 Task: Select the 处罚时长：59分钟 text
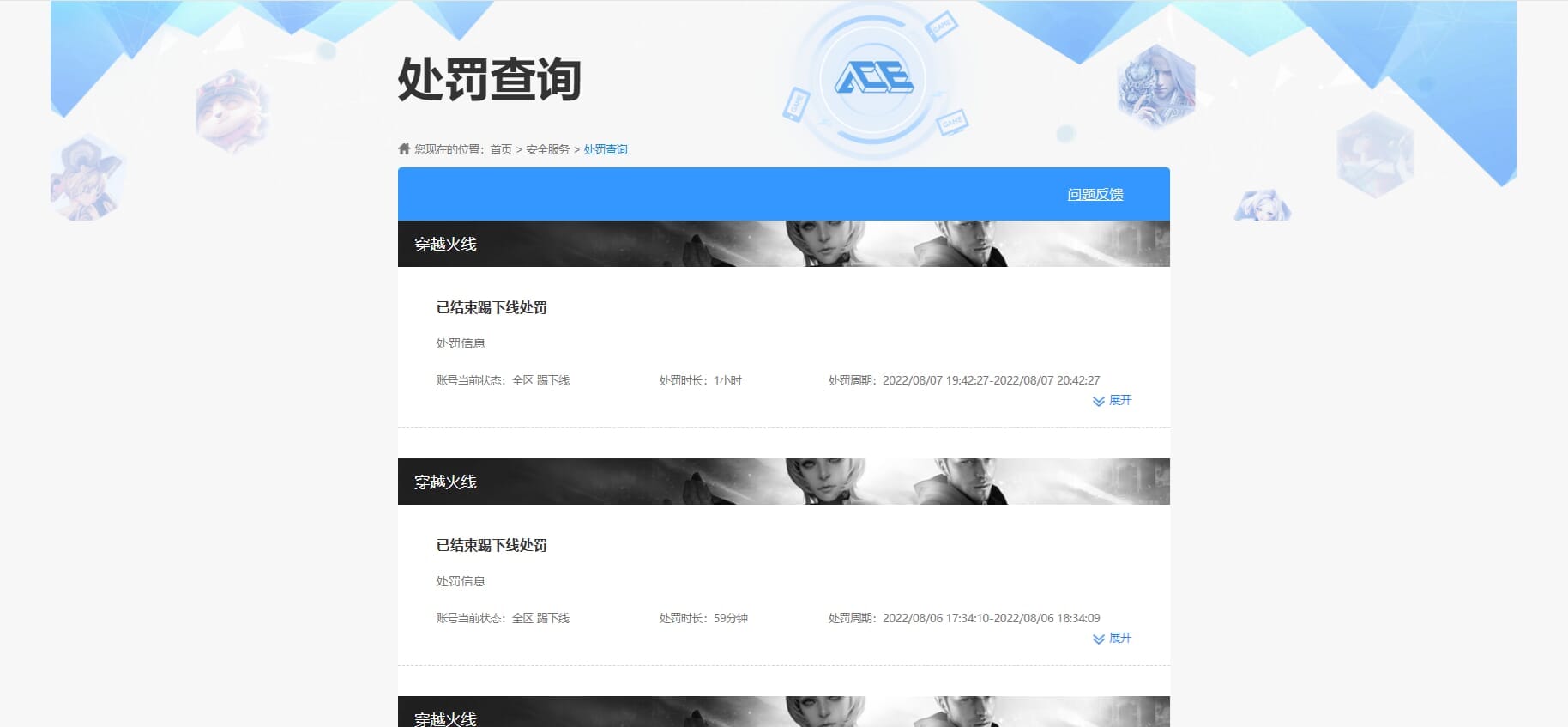[x=703, y=618]
